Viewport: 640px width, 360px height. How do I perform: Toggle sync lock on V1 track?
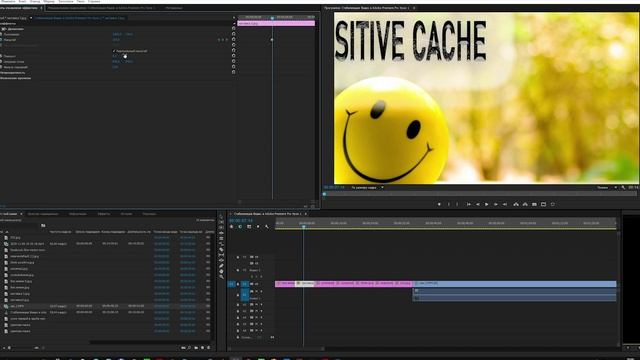point(251,284)
